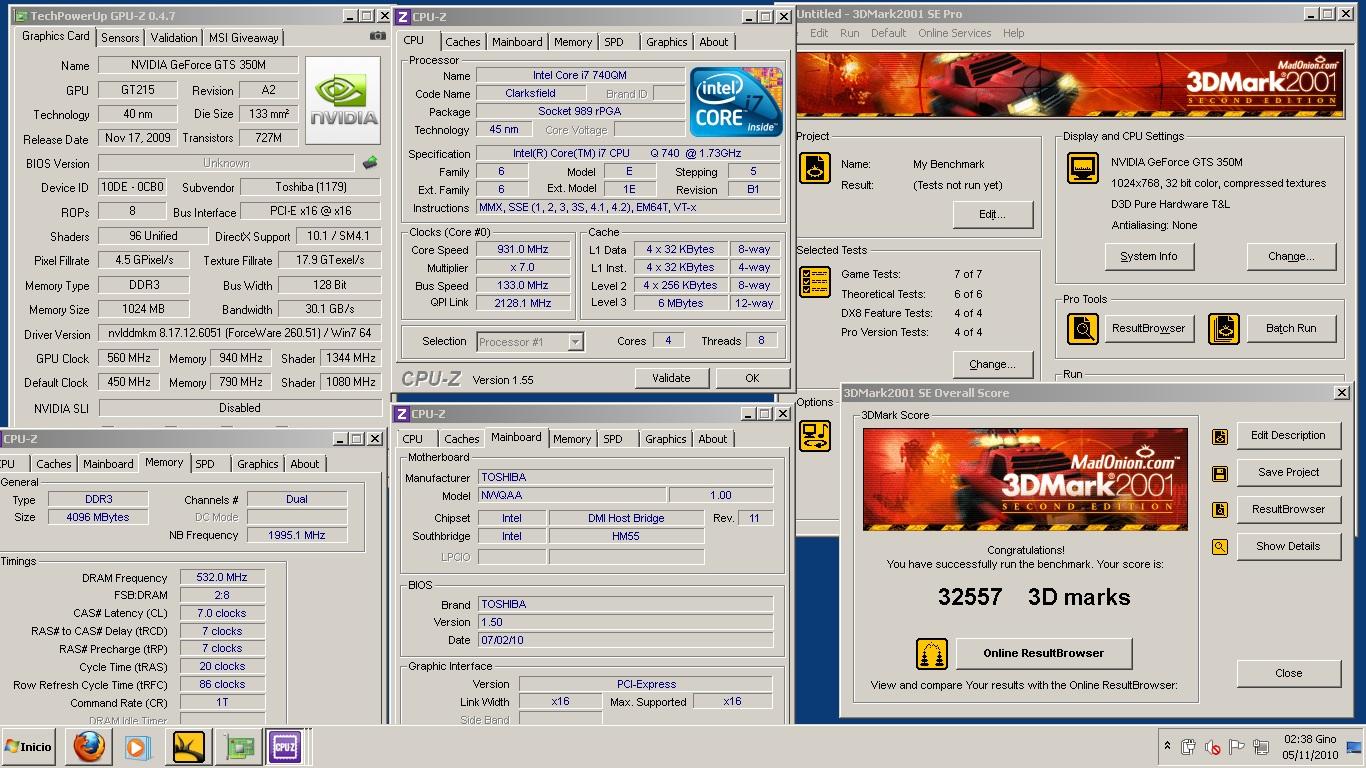The height and width of the screenshot is (768, 1366).
Task: Click the Intel Core i7 logo in CPU-Z
Action: pos(736,101)
